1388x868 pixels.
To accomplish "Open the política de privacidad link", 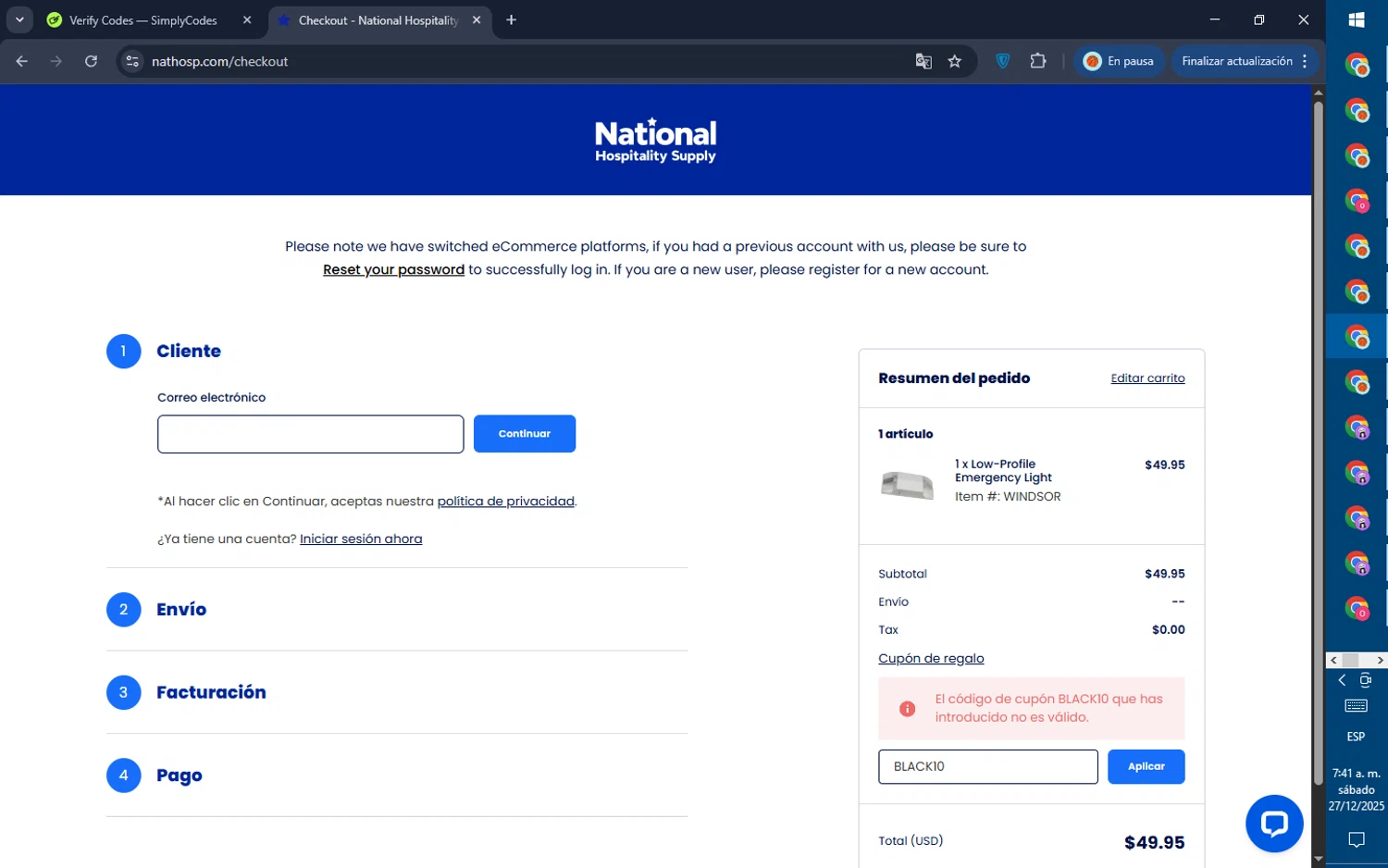I will tap(505, 502).
